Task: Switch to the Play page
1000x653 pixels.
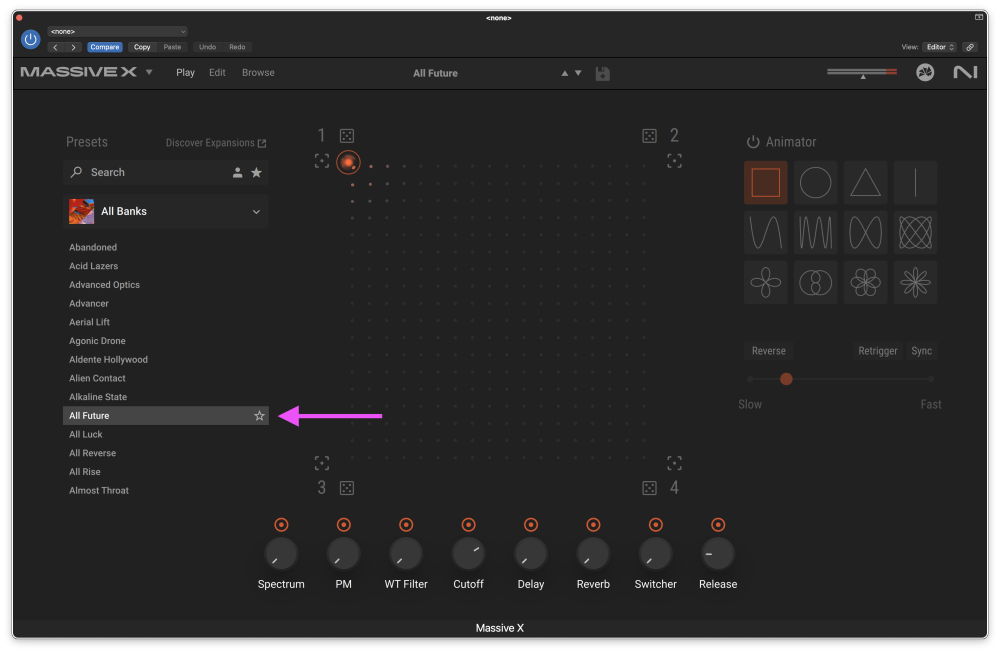Action: 186,73
